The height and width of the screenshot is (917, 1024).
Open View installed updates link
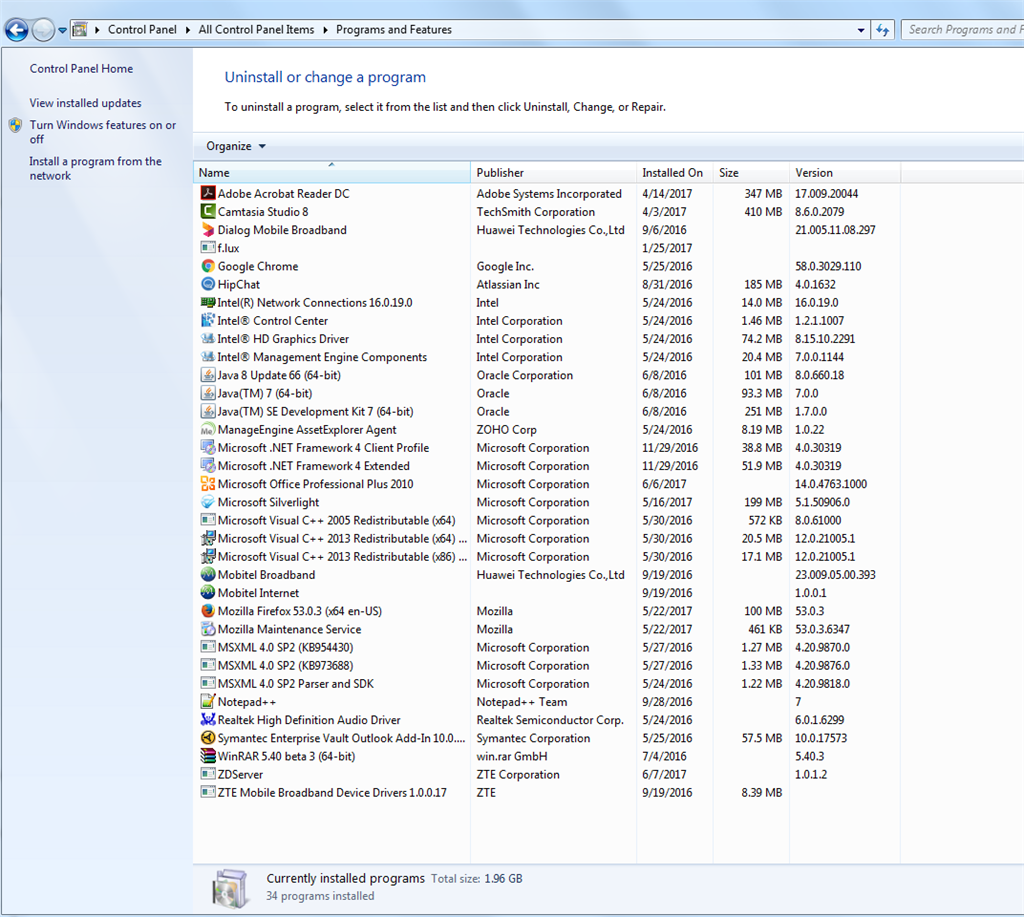pos(85,103)
